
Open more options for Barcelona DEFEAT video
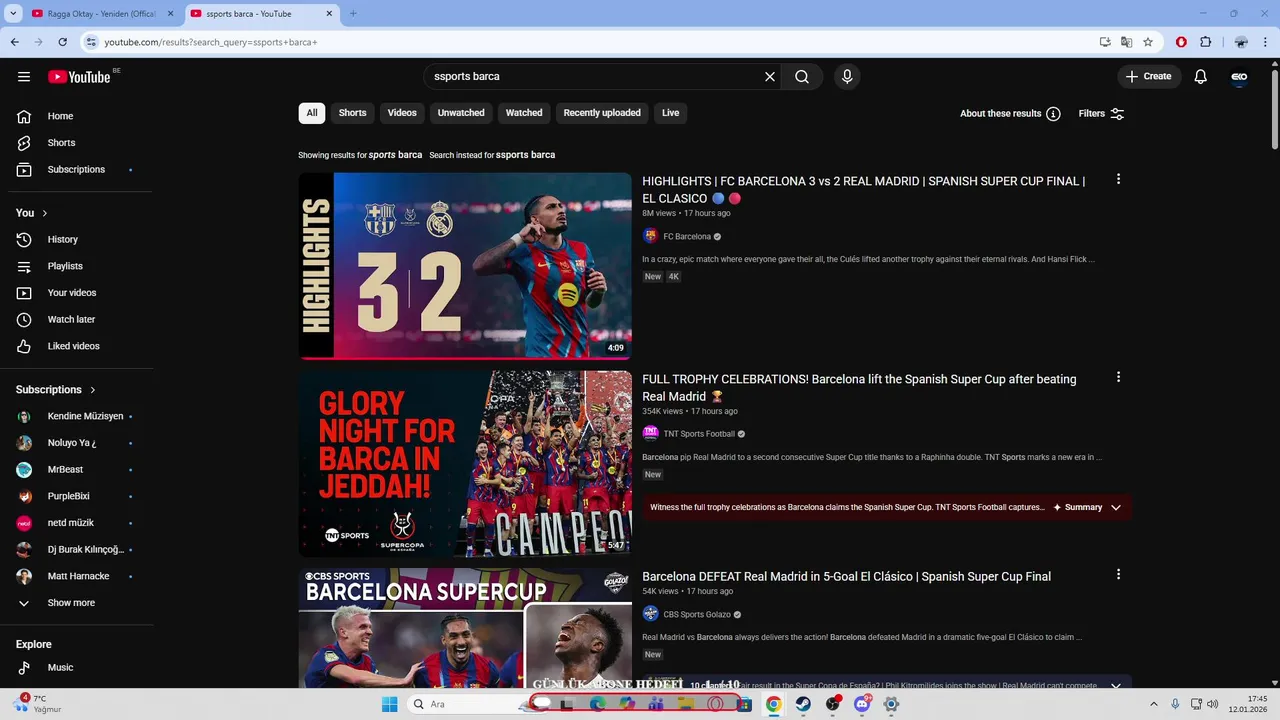(1118, 575)
